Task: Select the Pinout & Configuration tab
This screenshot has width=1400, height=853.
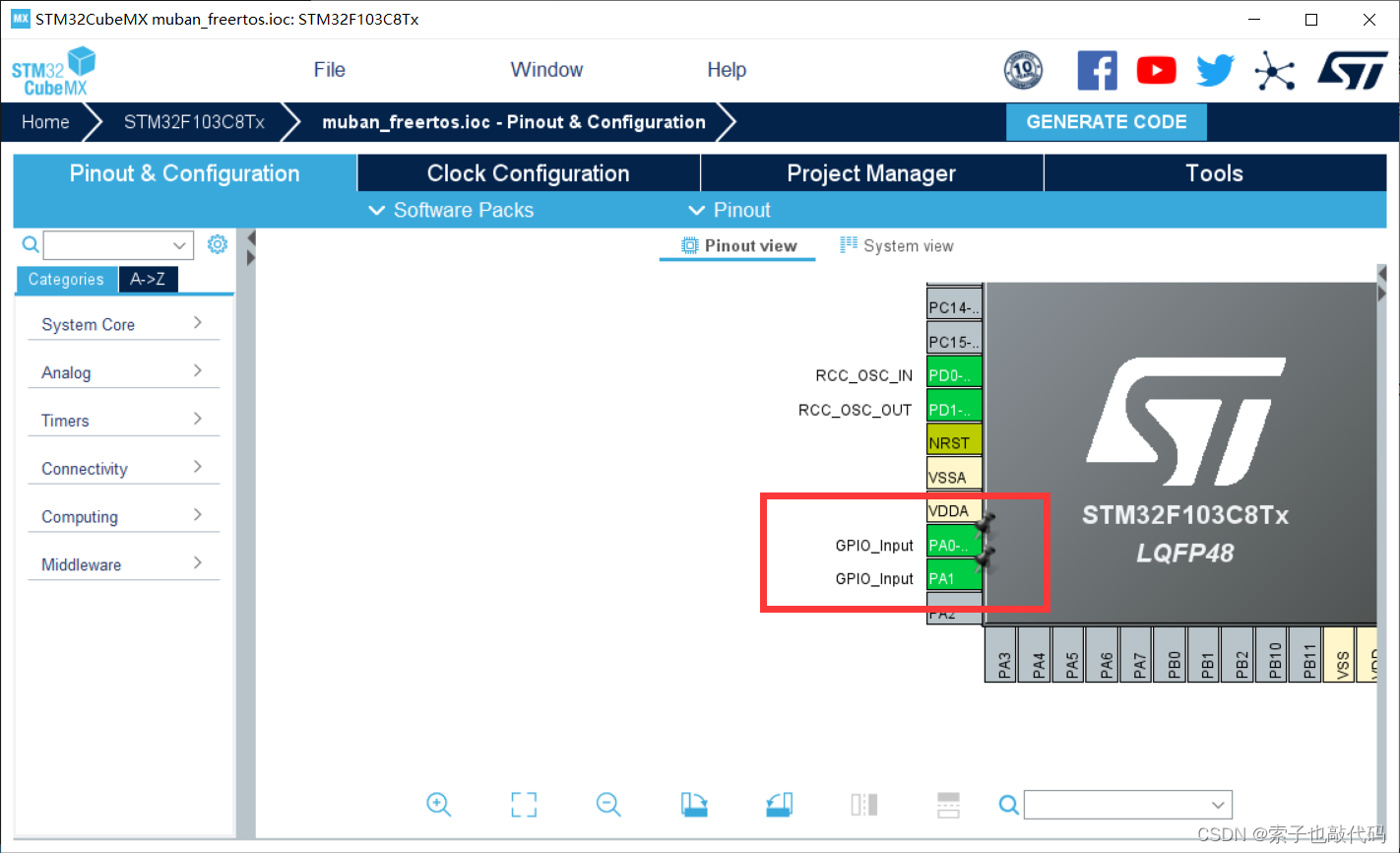Action: [185, 173]
